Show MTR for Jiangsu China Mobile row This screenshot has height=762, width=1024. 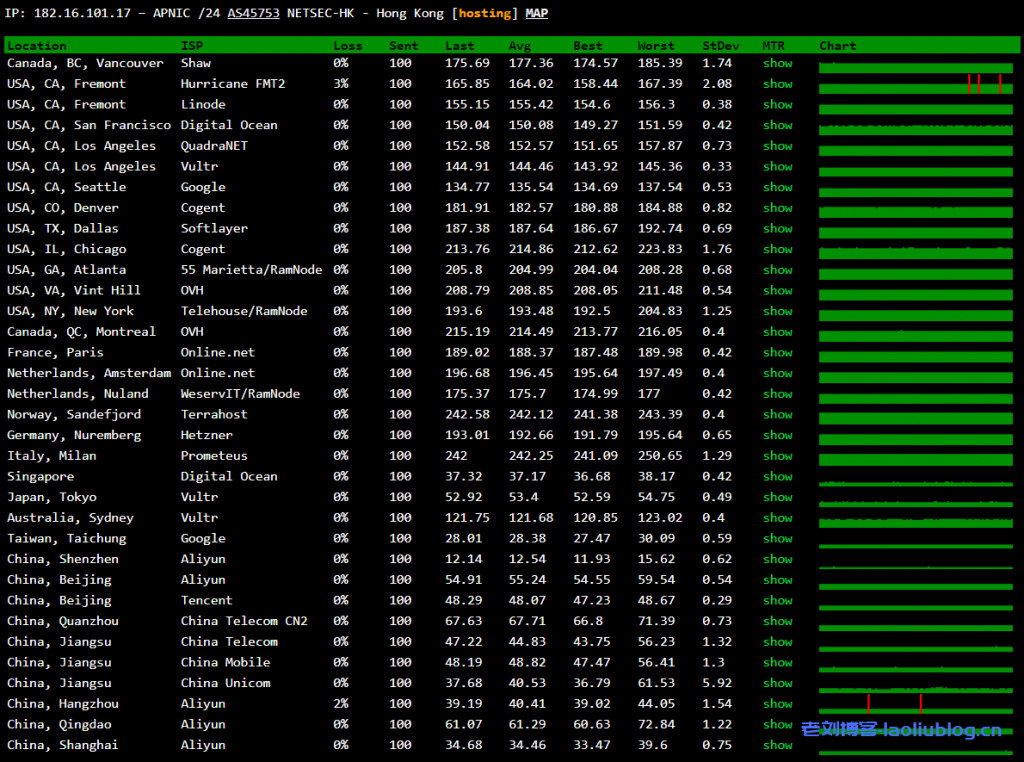(x=777, y=663)
